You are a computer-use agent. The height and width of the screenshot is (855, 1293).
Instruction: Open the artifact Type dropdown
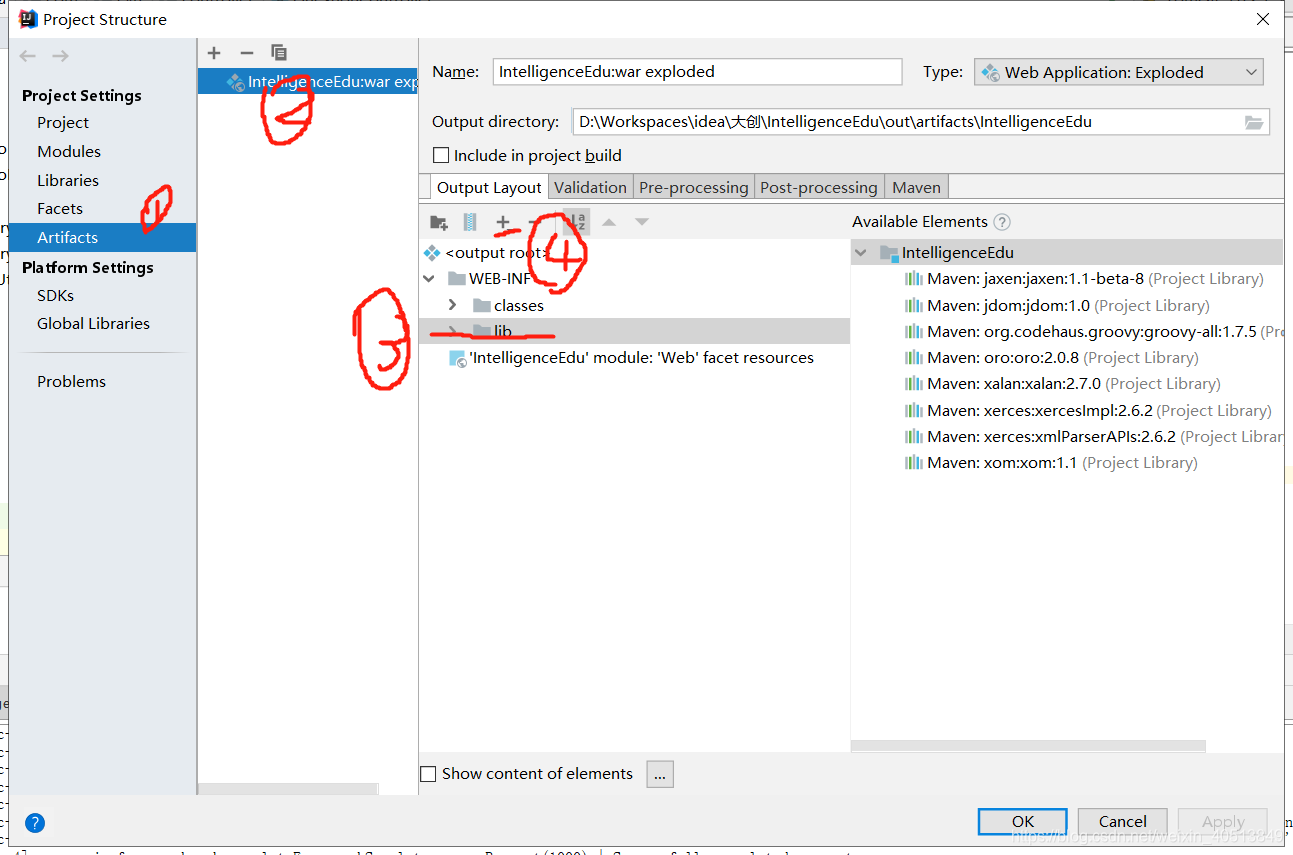click(x=1118, y=72)
